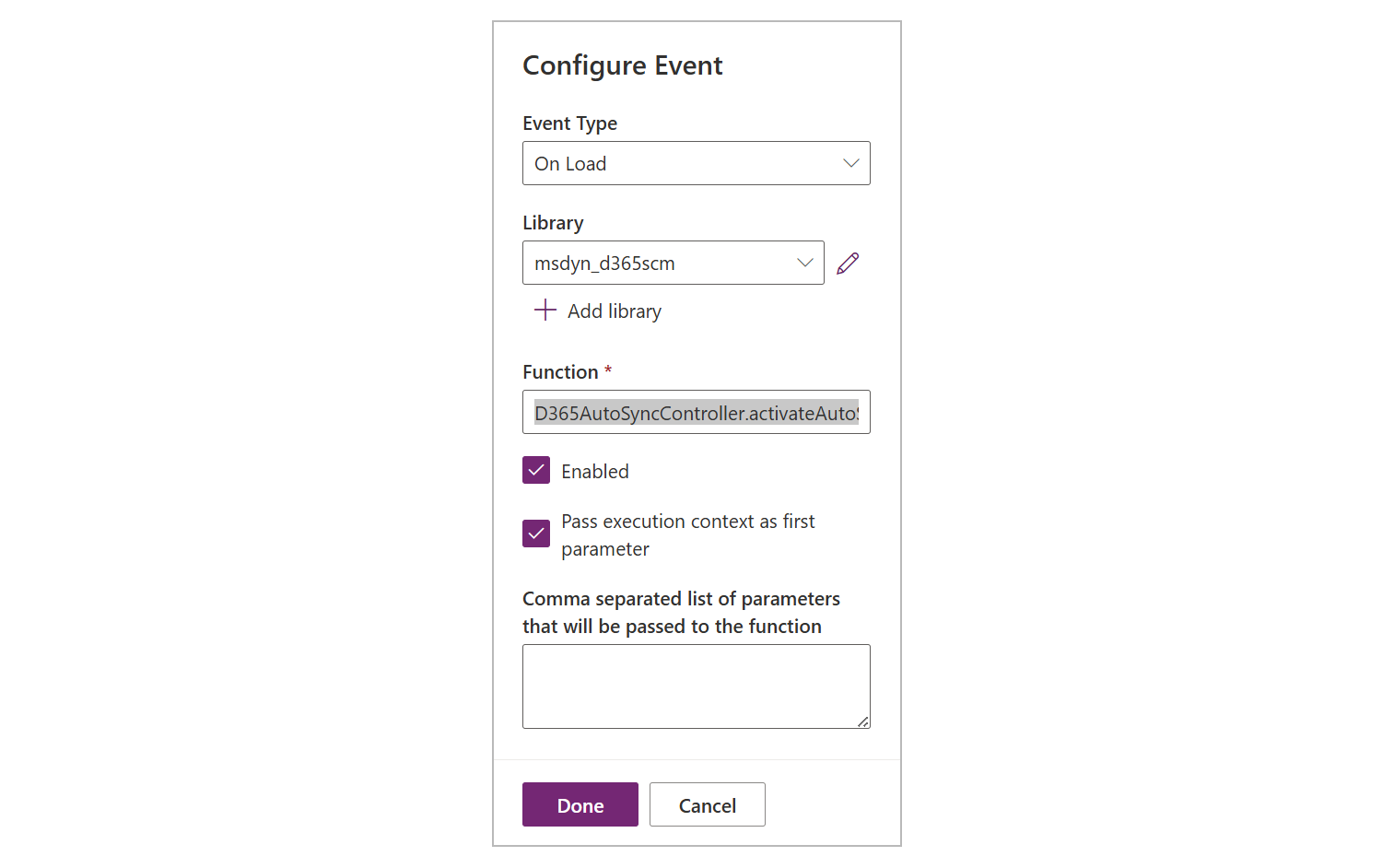Focus the Function input field
1394x868 pixels.
coord(696,413)
